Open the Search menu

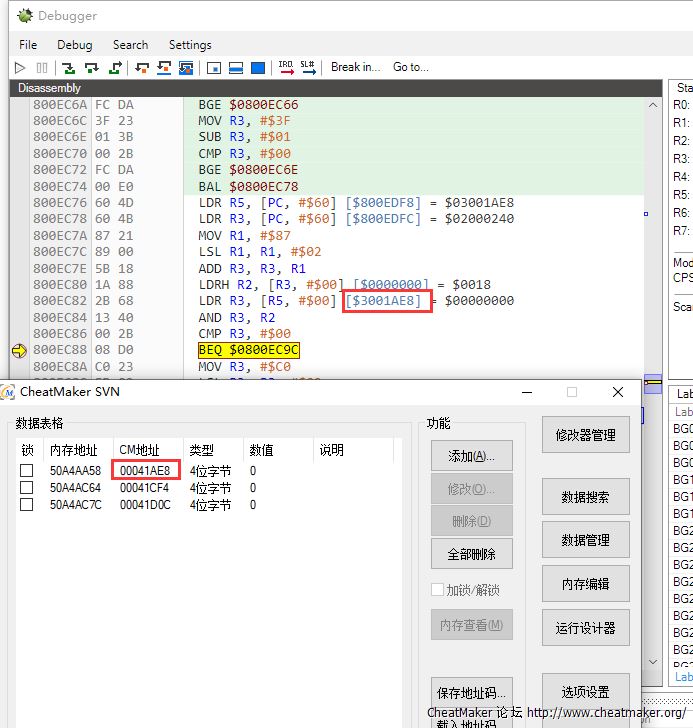[x=130, y=45]
